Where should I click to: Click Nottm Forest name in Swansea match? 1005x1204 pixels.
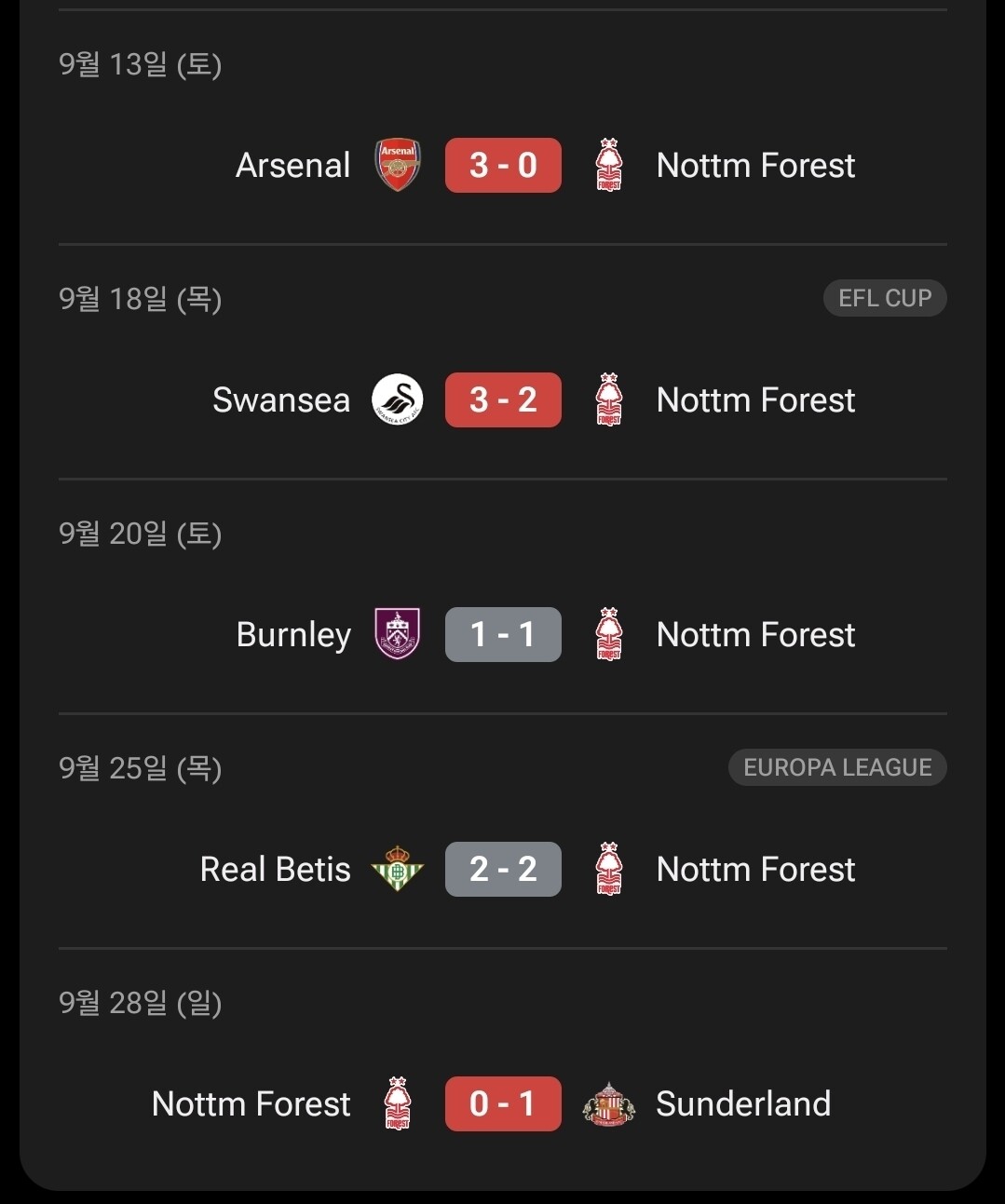coord(755,399)
